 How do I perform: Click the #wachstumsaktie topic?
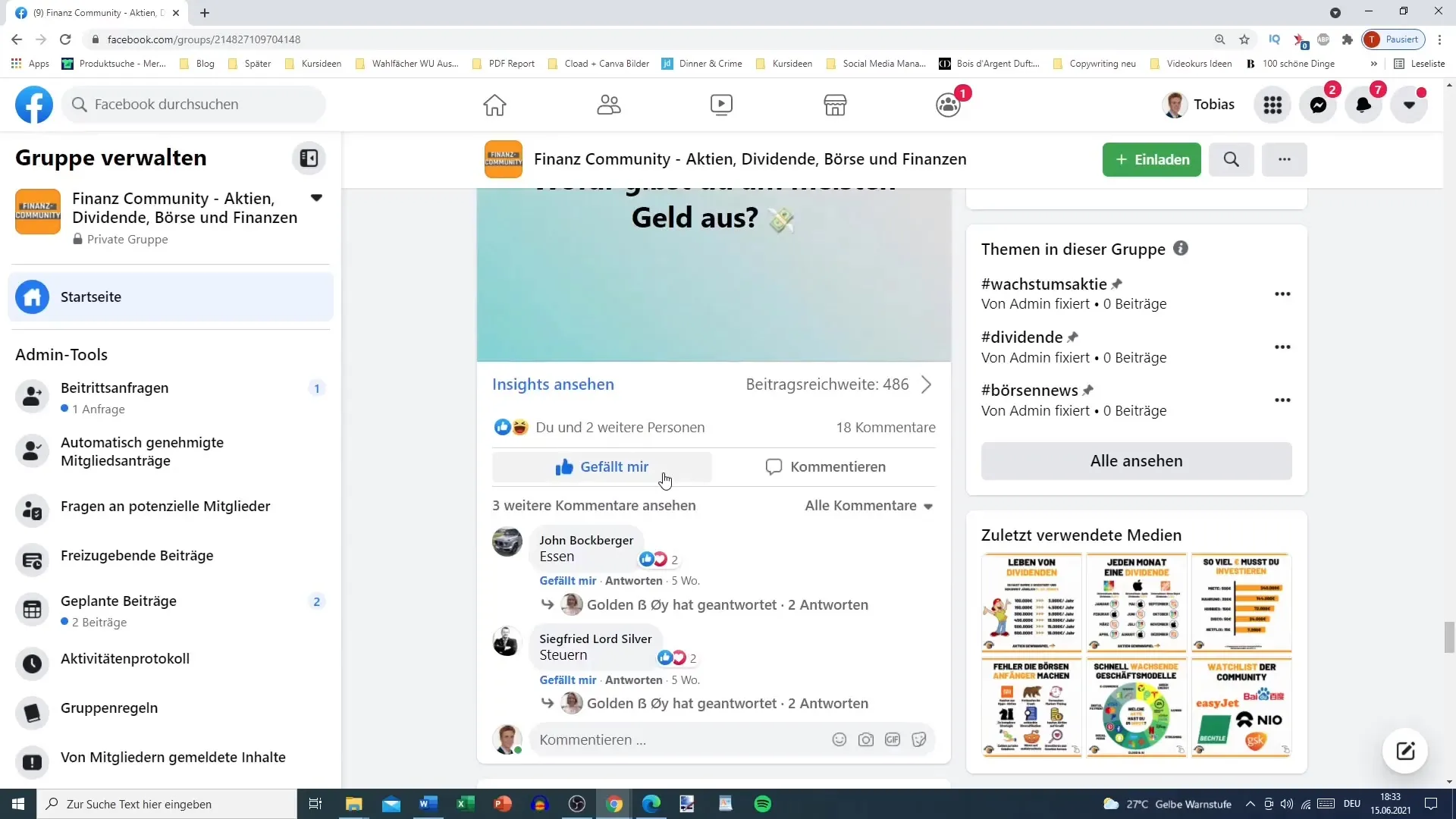[1043, 284]
